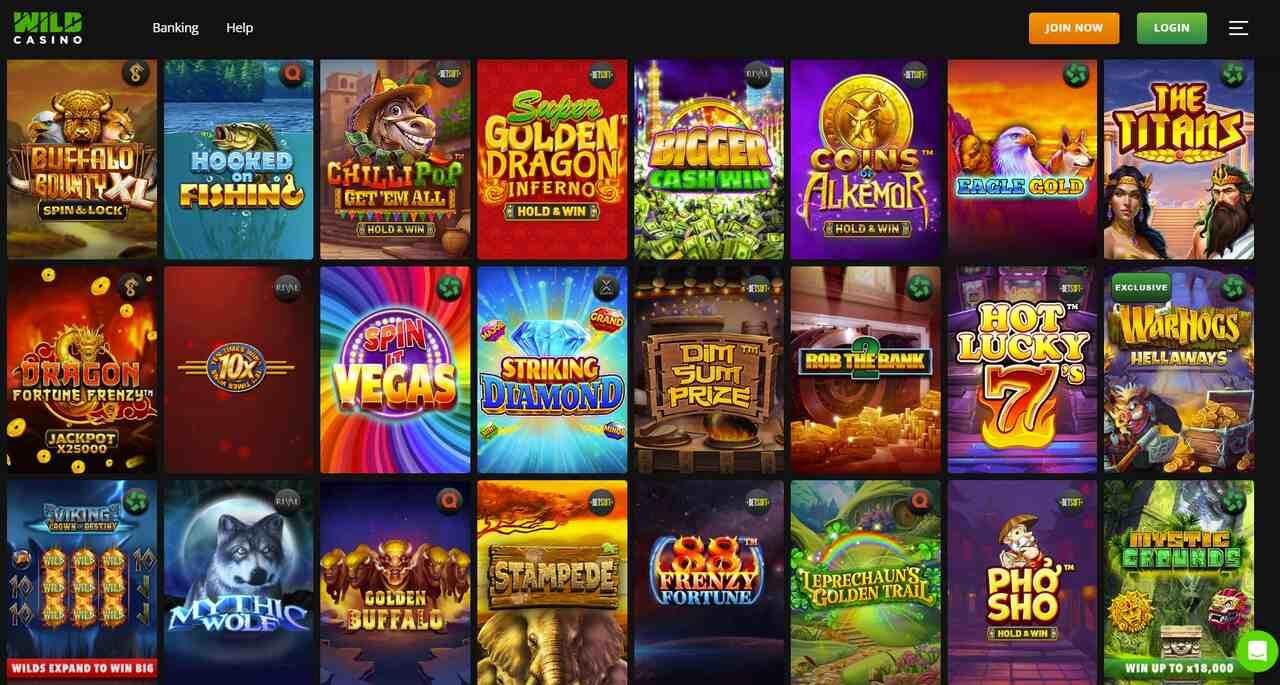Click the clover badge on The Titans tile

coord(1233,73)
